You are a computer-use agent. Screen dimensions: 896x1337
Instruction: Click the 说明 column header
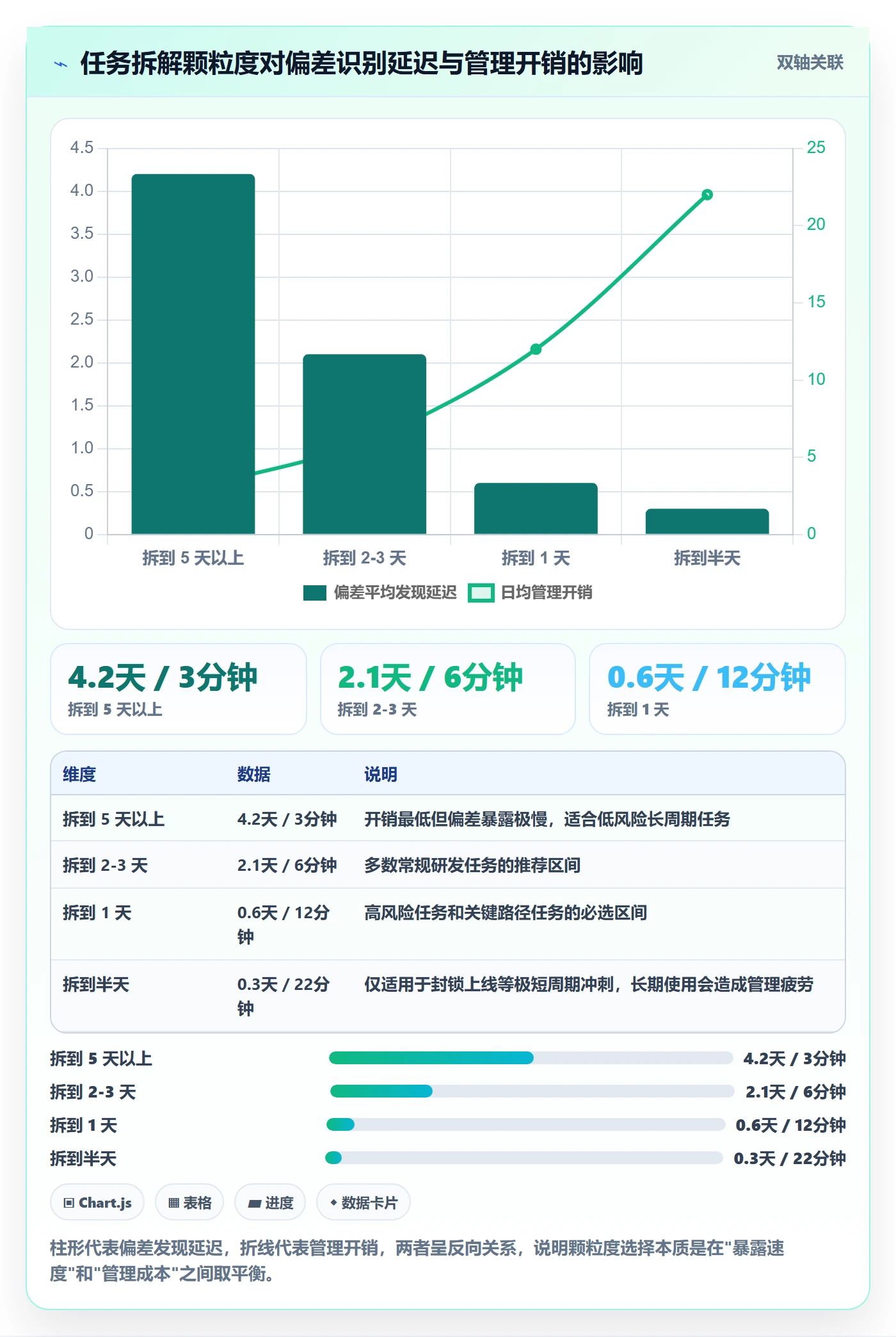point(381,774)
